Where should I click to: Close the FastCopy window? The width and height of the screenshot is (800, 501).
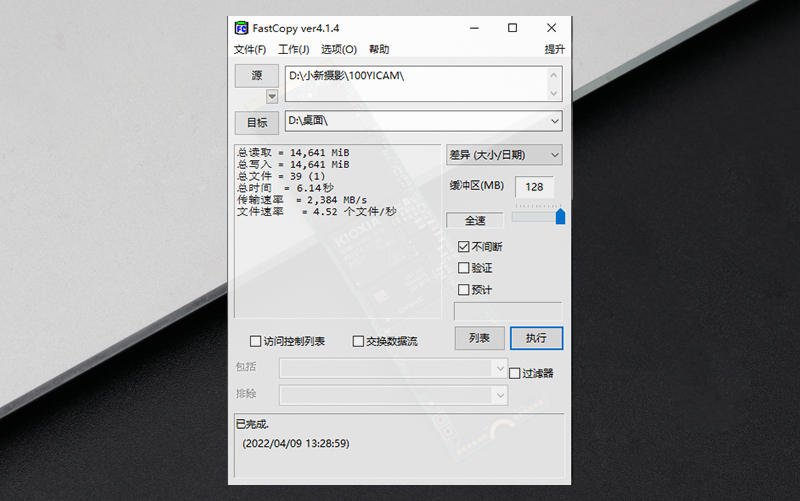(552, 28)
